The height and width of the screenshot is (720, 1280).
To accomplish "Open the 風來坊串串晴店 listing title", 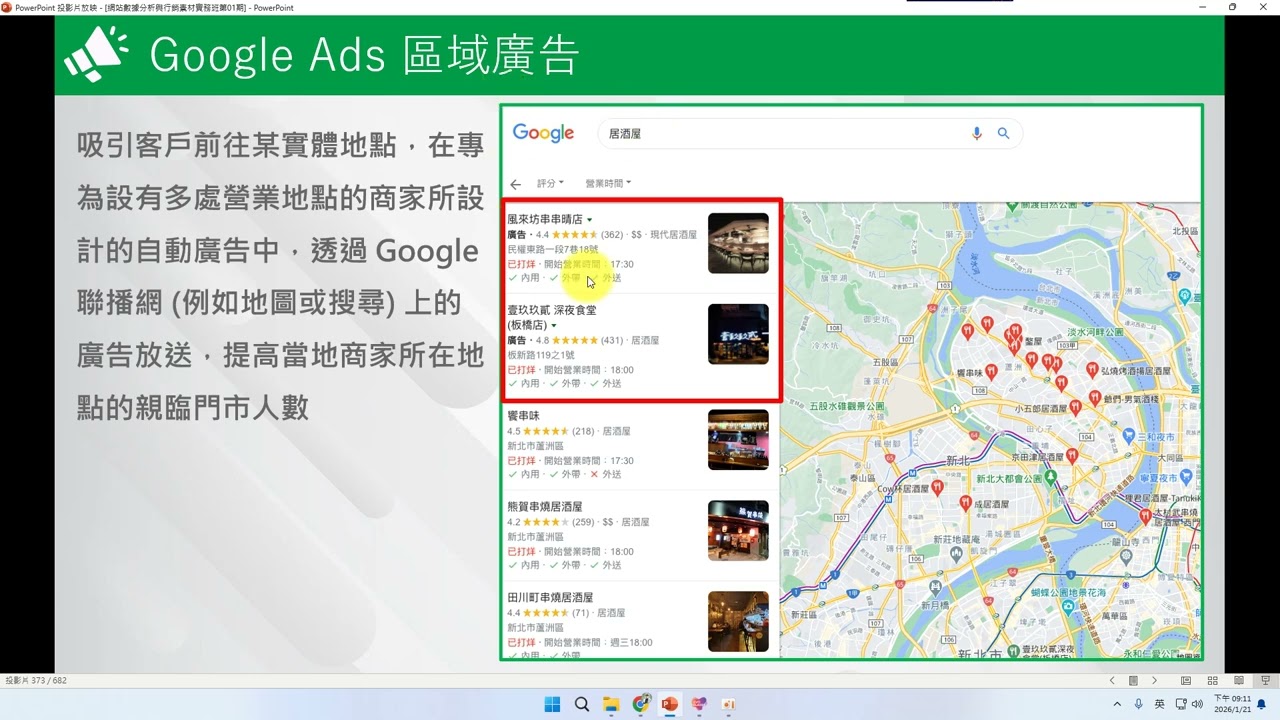I will (x=545, y=219).
